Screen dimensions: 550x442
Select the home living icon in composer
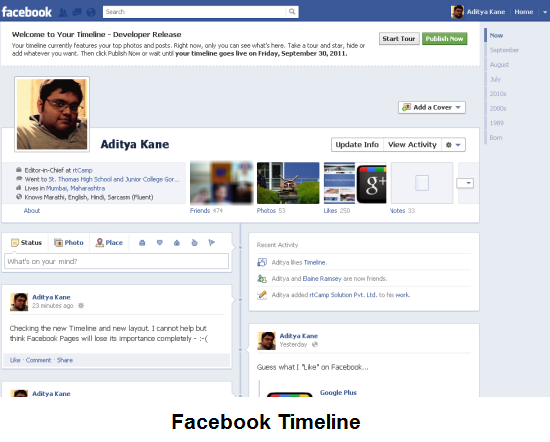tap(177, 243)
